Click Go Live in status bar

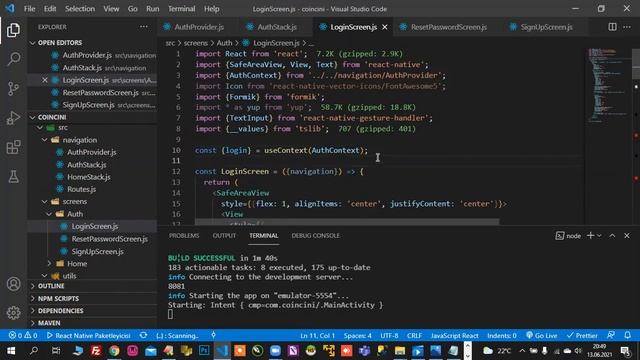point(542,336)
